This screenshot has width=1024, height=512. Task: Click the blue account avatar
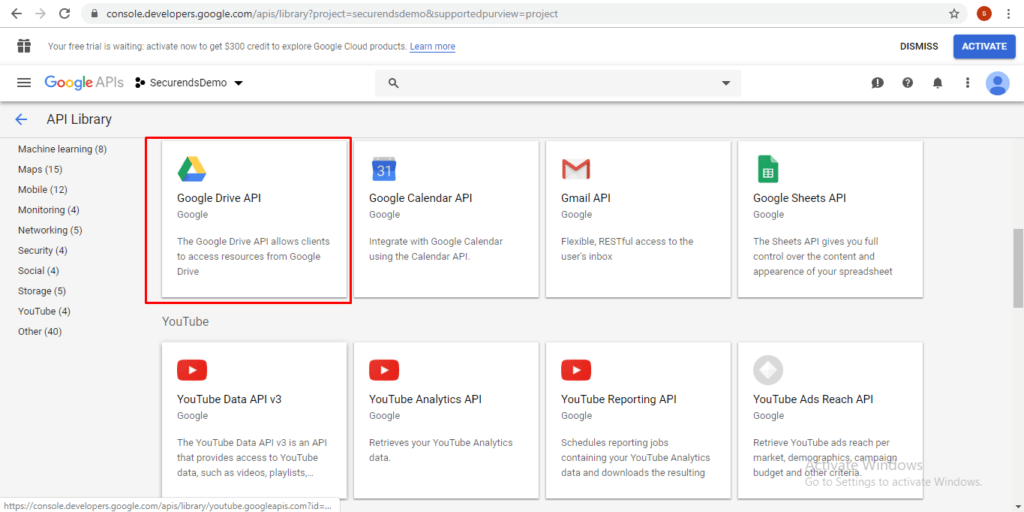point(997,83)
